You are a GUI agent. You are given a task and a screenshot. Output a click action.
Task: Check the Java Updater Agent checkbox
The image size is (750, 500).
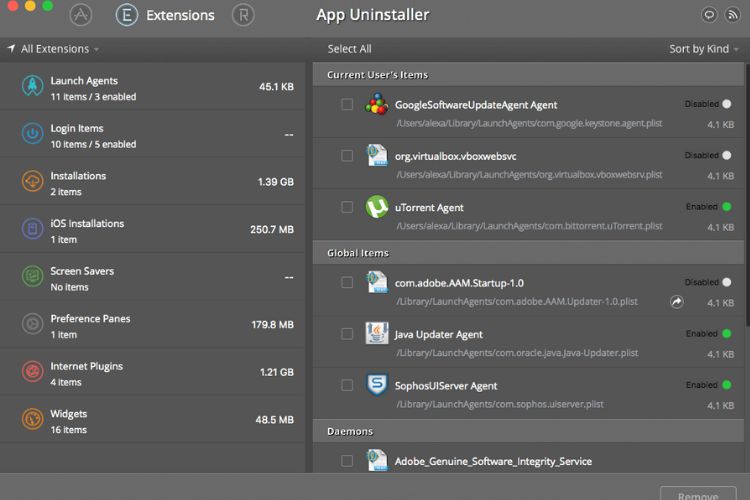point(347,334)
